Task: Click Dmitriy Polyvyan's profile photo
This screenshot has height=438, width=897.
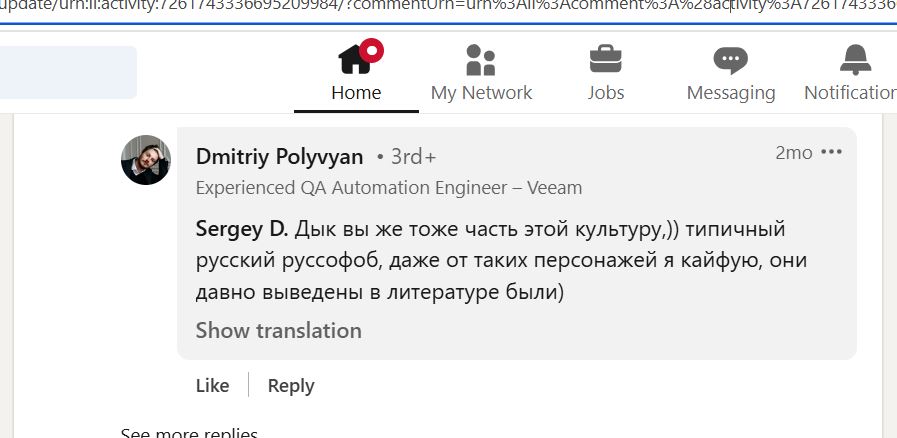Action: [x=146, y=160]
